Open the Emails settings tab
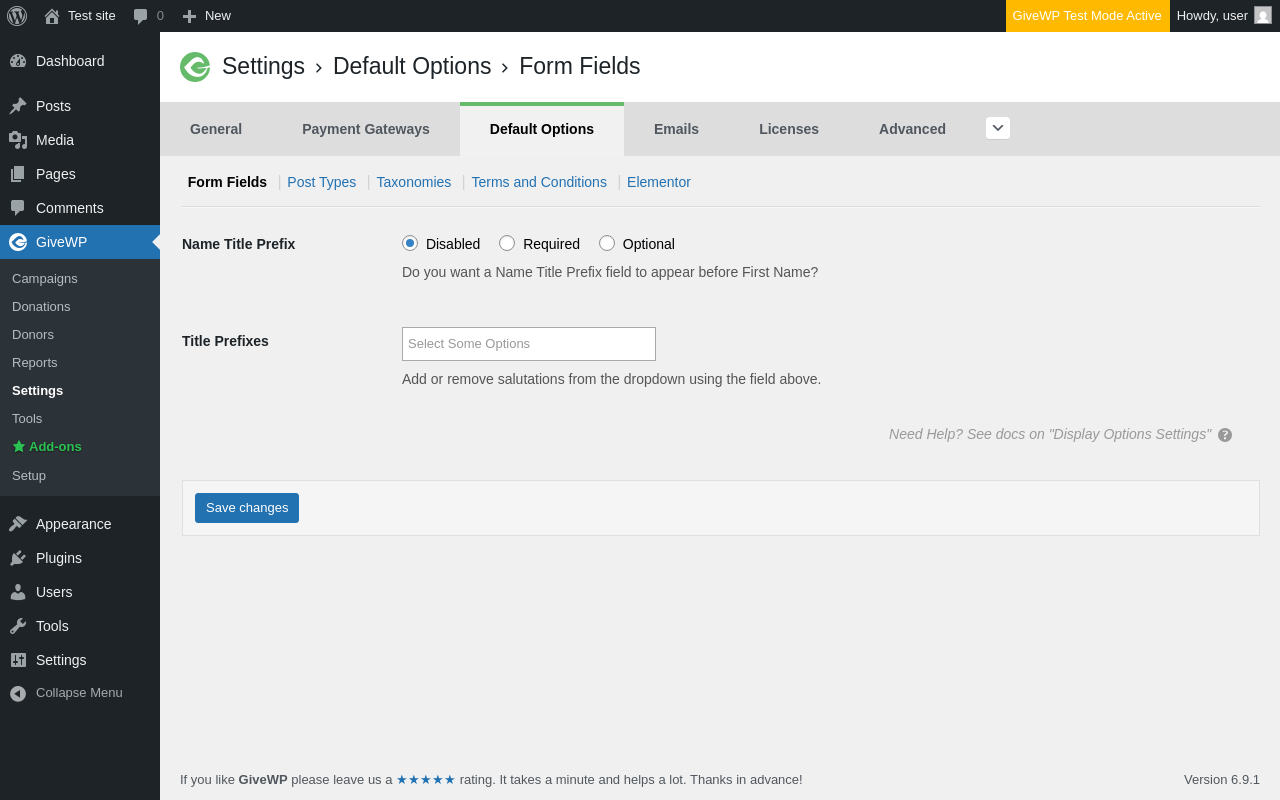Viewport: 1280px width, 800px height. pyautogui.click(x=676, y=129)
